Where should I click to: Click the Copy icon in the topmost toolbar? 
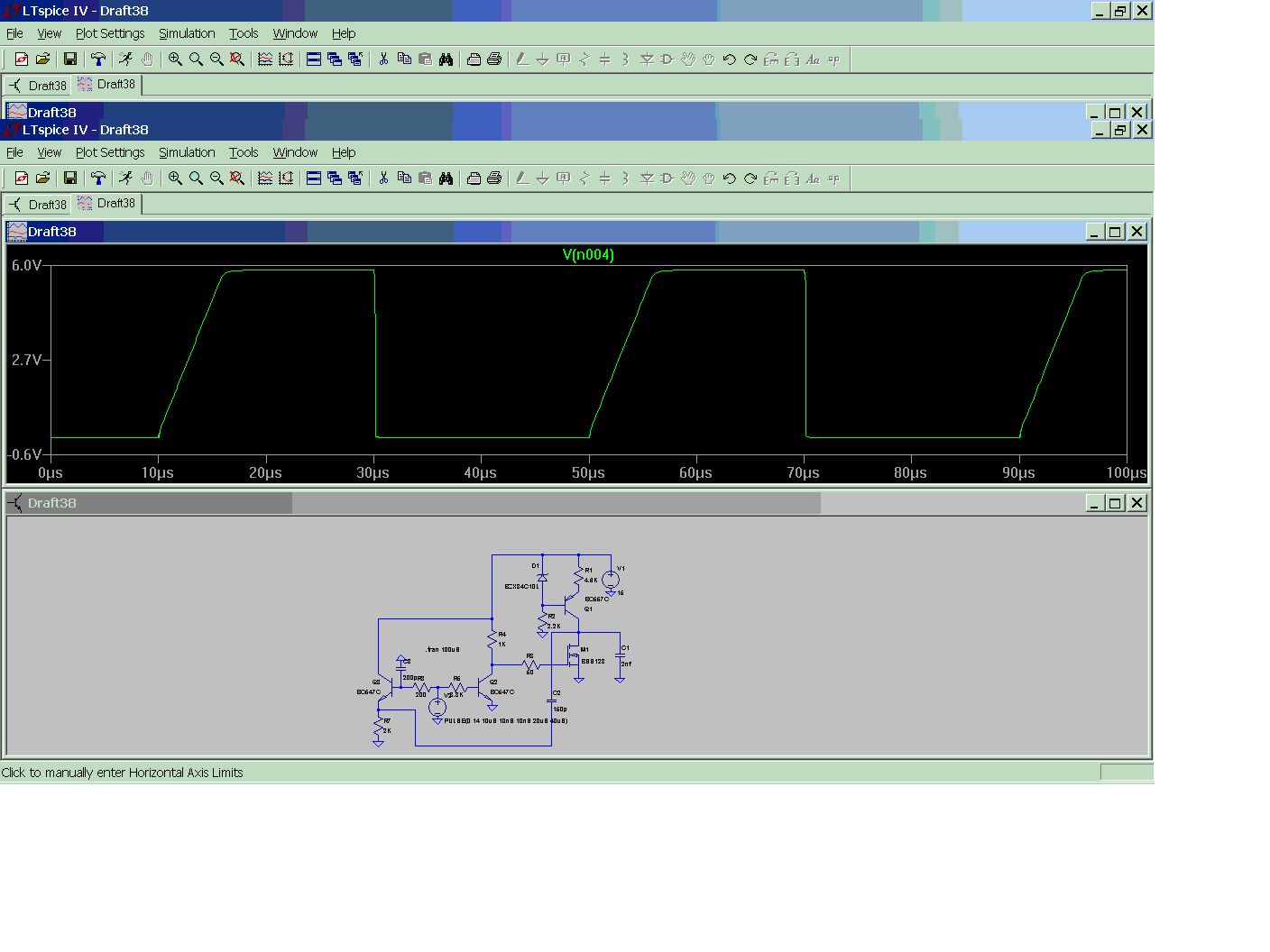pyautogui.click(x=404, y=59)
